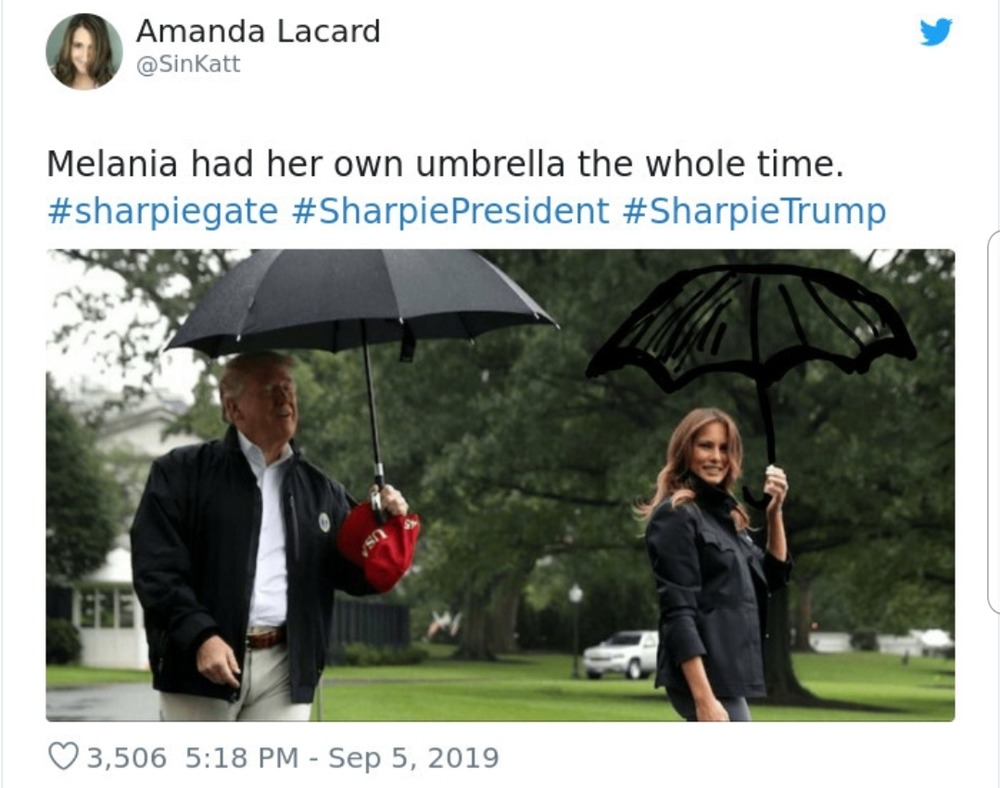This screenshot has width=1000, height=788.
Task: Open the #sharpiegate hashtag
Action: pyautogui.click(x=162, y=211)
